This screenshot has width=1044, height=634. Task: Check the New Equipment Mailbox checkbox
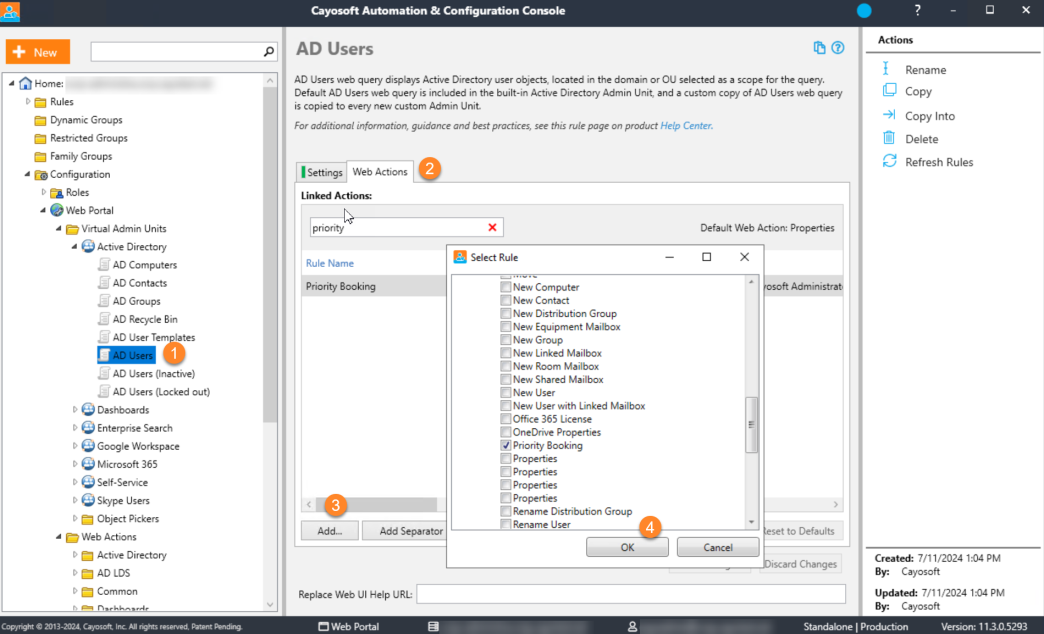tap(506, 327)
